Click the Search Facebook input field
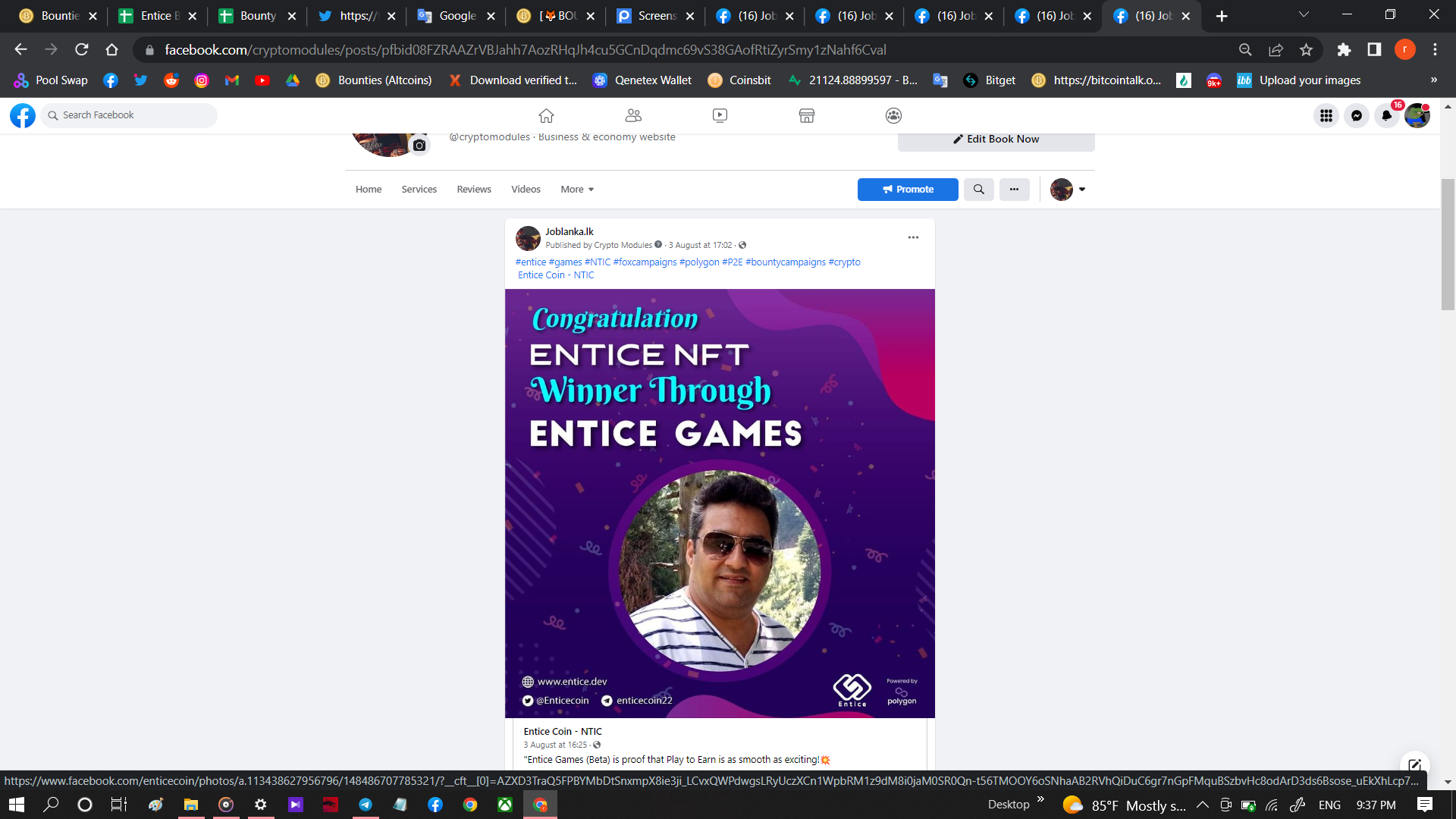The height and width of the screenshot is (819, 1456). pyautogui.click(x=129, y=115)
